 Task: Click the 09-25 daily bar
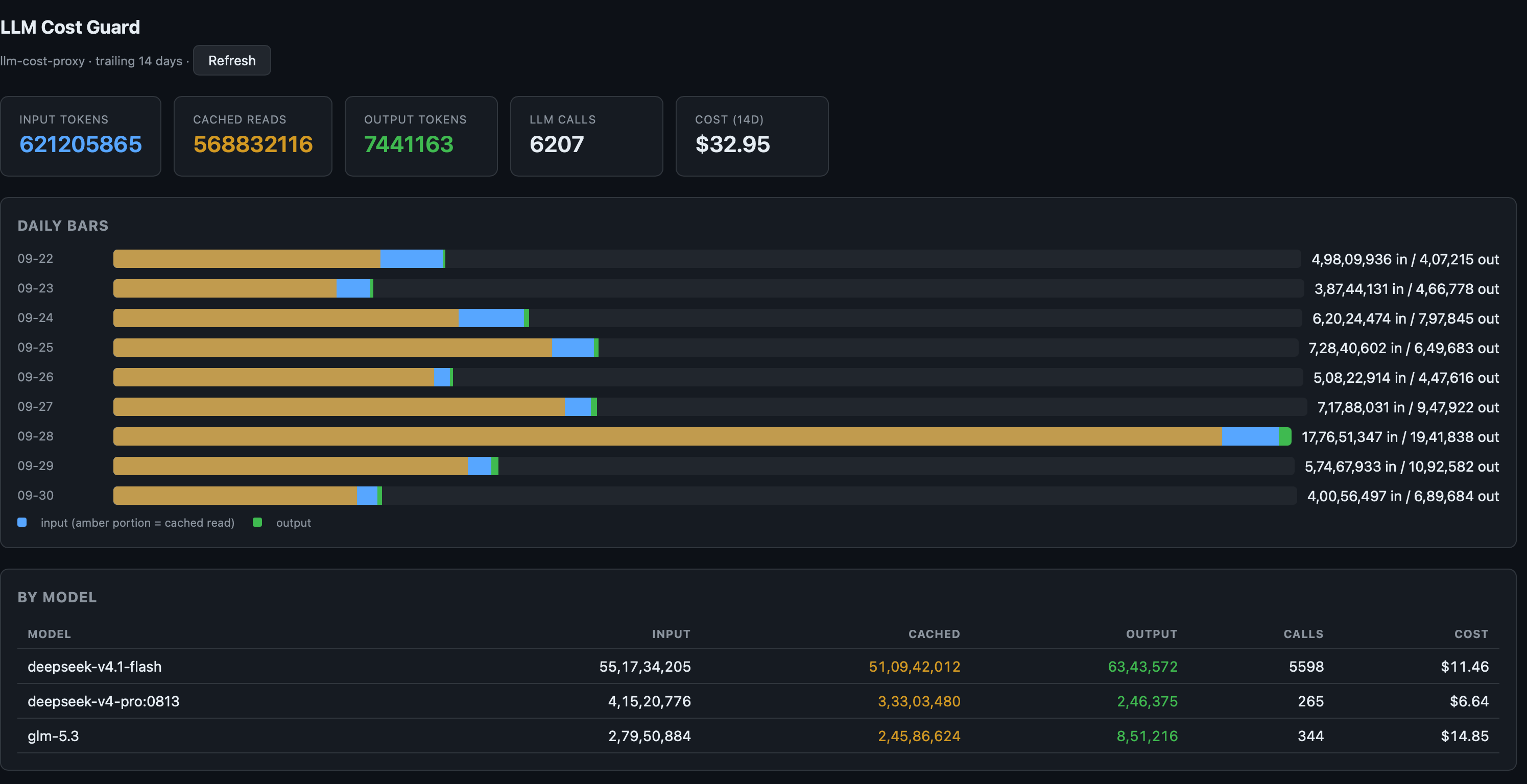705,348
